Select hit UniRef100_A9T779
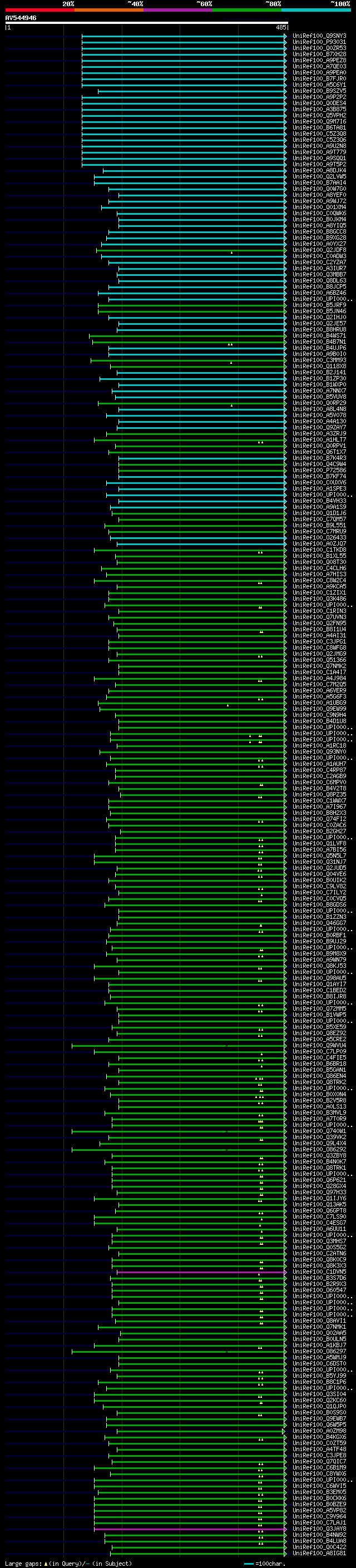The width and height of the screenshot is (356, 1568). click(319, 152)
